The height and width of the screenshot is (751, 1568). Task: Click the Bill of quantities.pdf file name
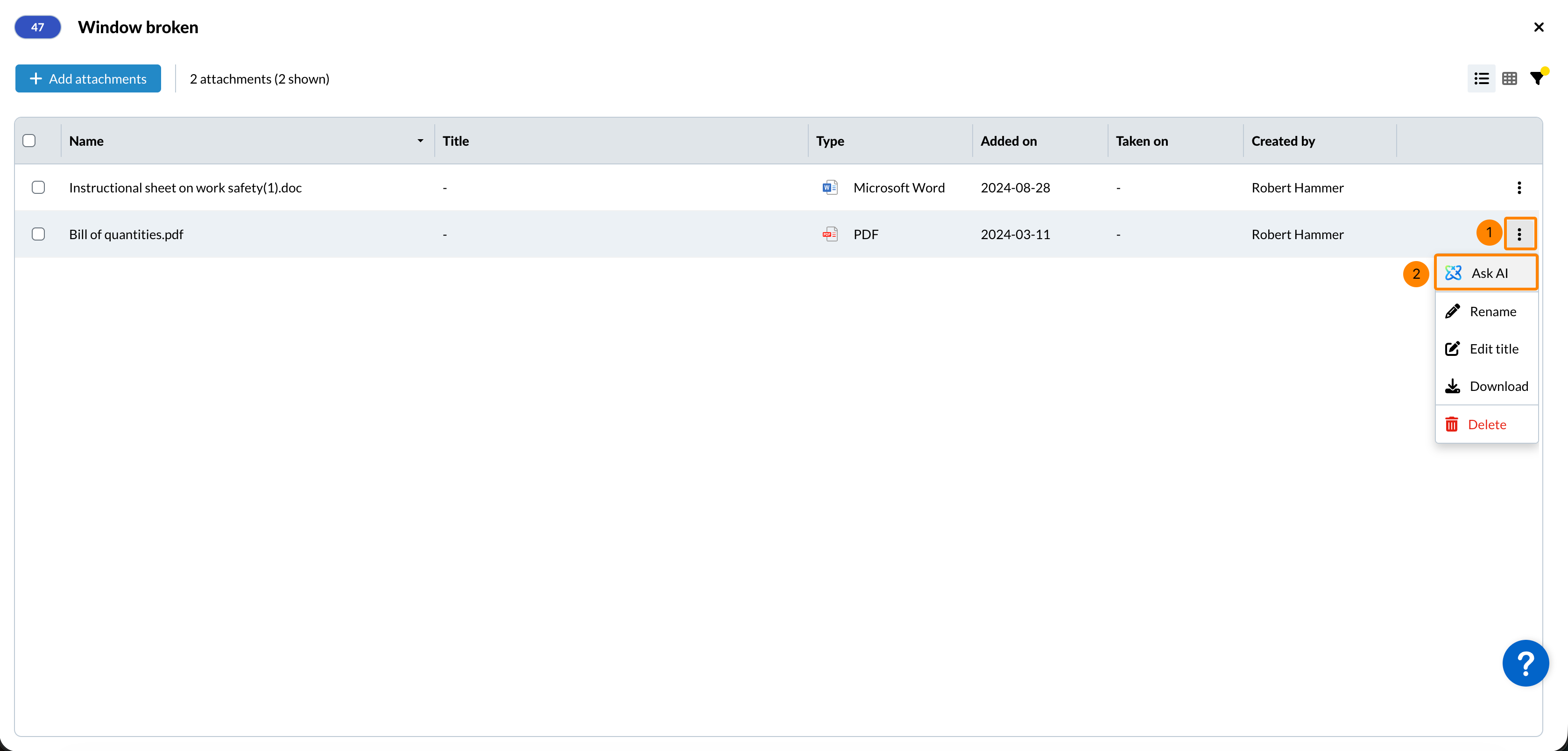pyautogui.click(x=126, y=234)
